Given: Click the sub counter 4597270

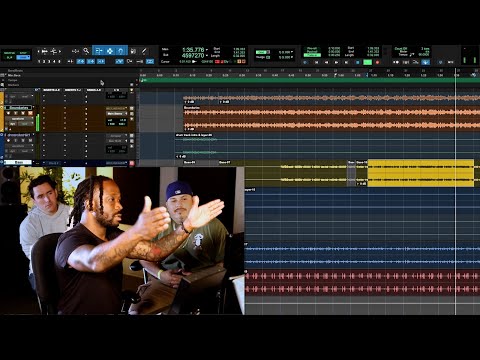Looking at the screenshot, I should tap(193, 56).
